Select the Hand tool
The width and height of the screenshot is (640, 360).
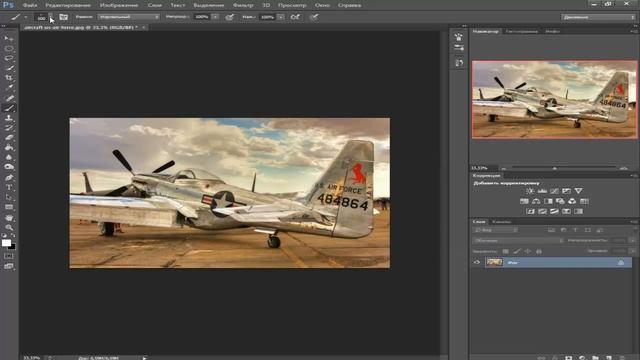tap(9, 218)
